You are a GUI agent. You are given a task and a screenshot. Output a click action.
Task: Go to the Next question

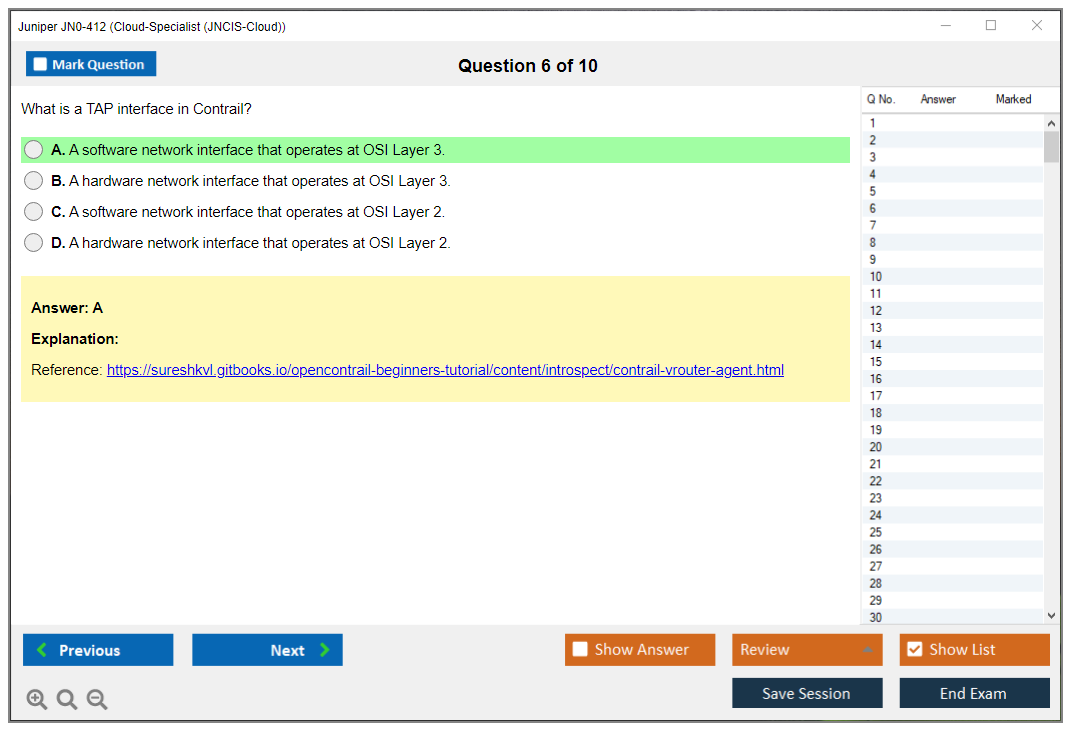click(267, 650)
